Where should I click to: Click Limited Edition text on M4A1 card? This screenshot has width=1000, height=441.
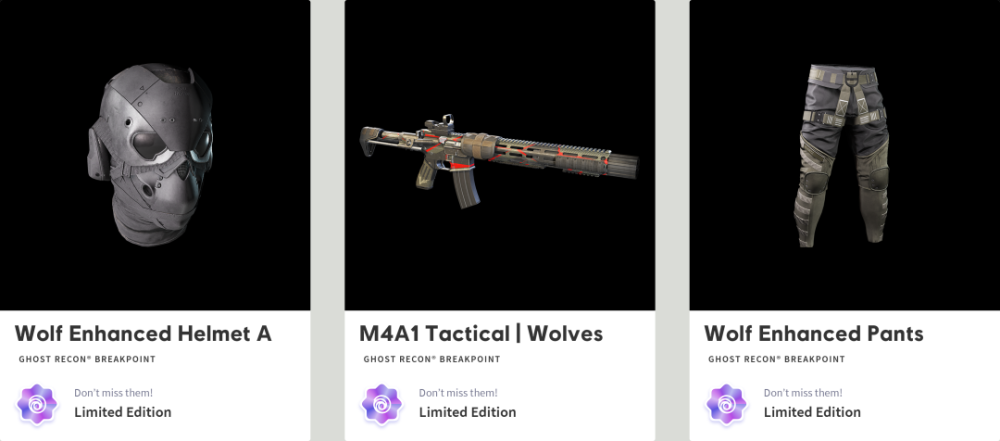pos(467,412)
